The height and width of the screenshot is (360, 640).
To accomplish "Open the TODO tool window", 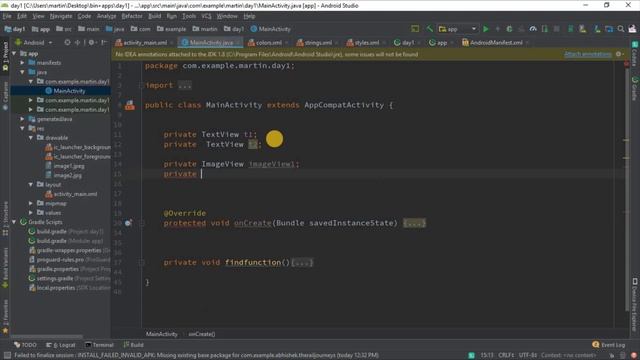I will point(25,345).
